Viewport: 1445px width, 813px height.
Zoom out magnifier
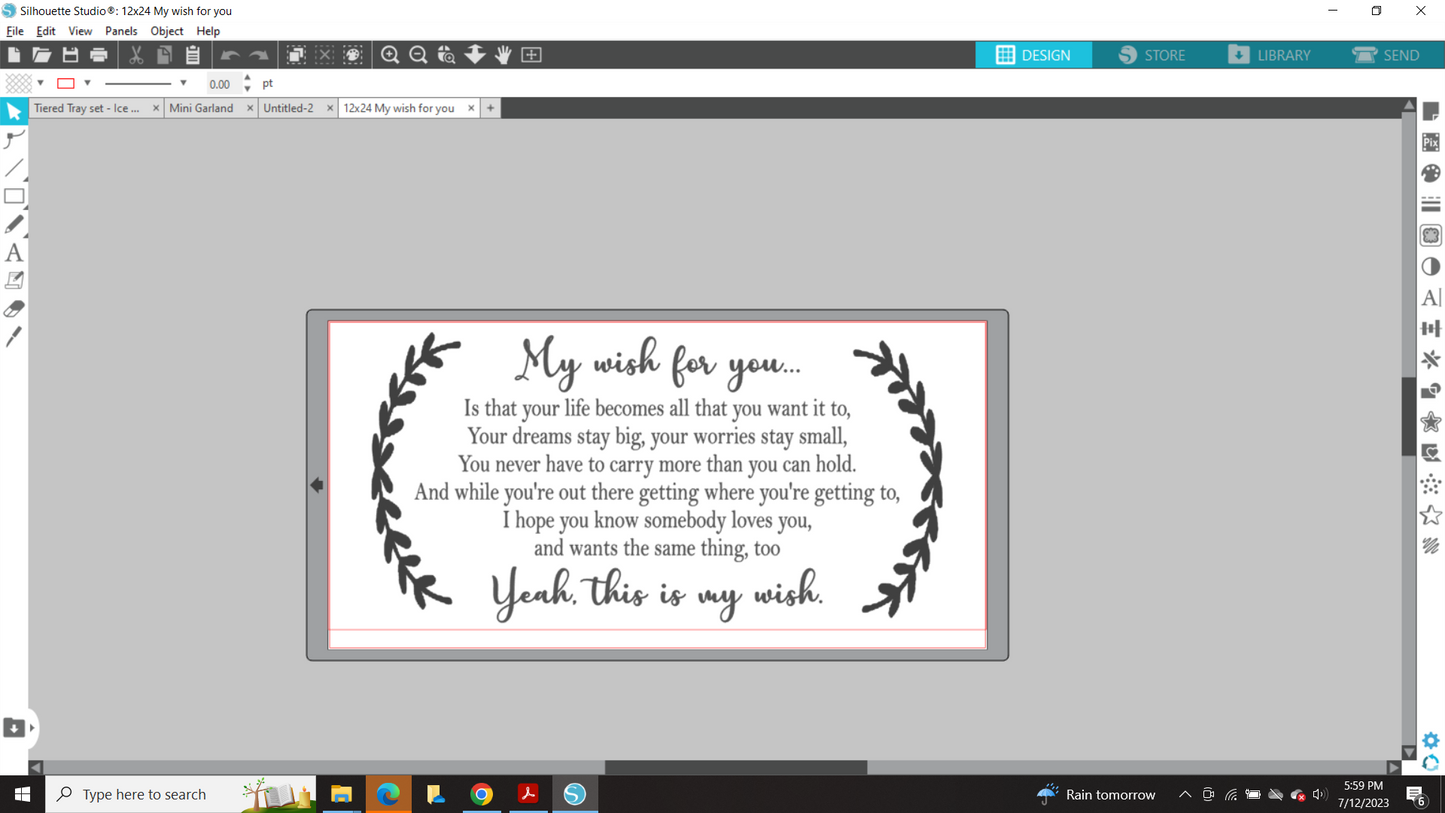coord(418,55)
